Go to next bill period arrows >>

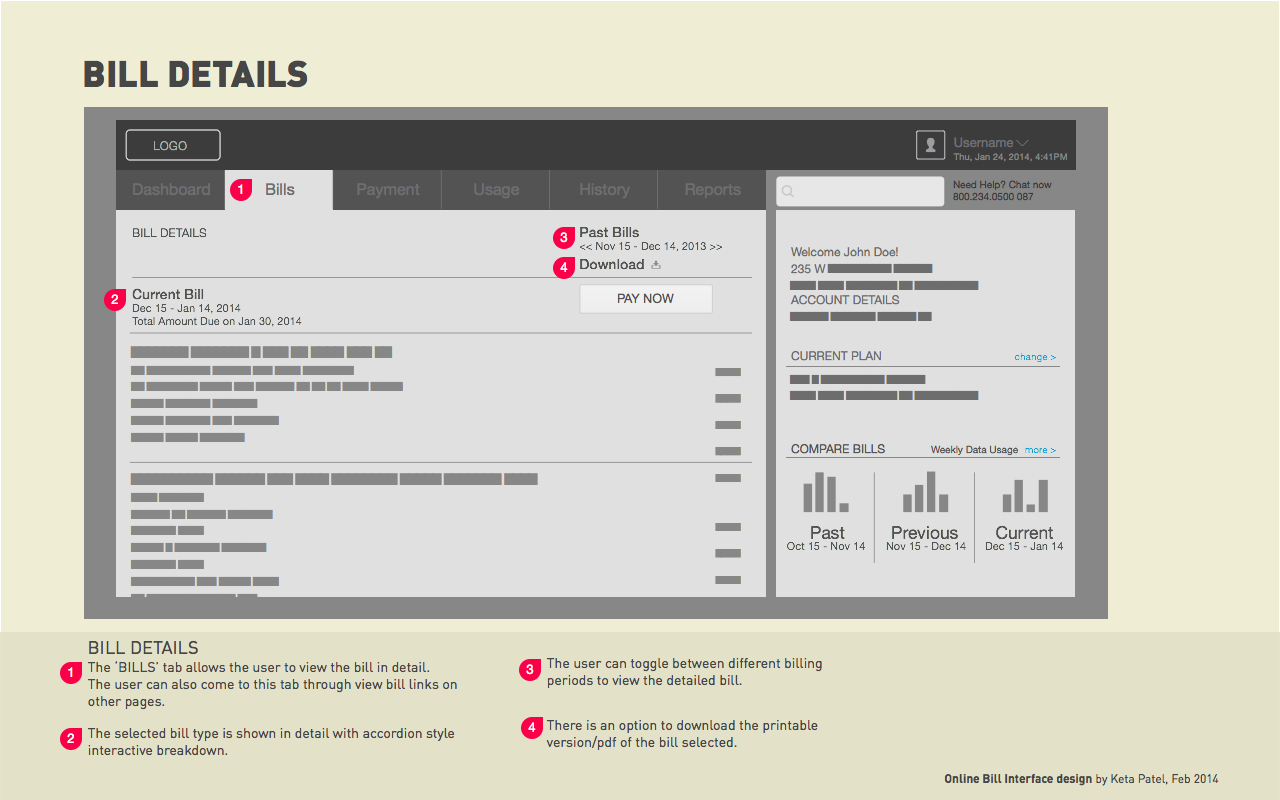click(x=716, y=246)
